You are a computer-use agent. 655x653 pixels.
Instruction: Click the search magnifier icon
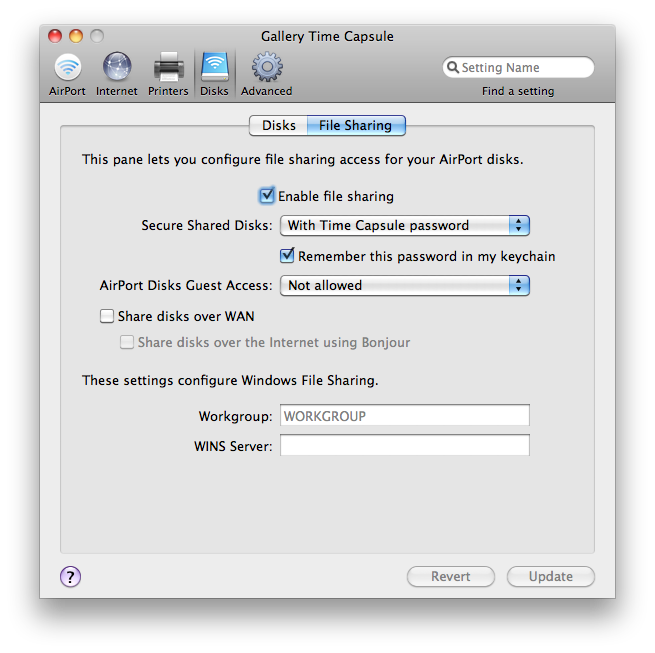452,67
